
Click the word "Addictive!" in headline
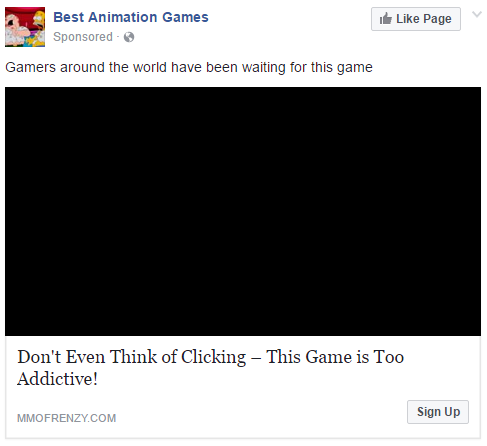click(57, 379)
